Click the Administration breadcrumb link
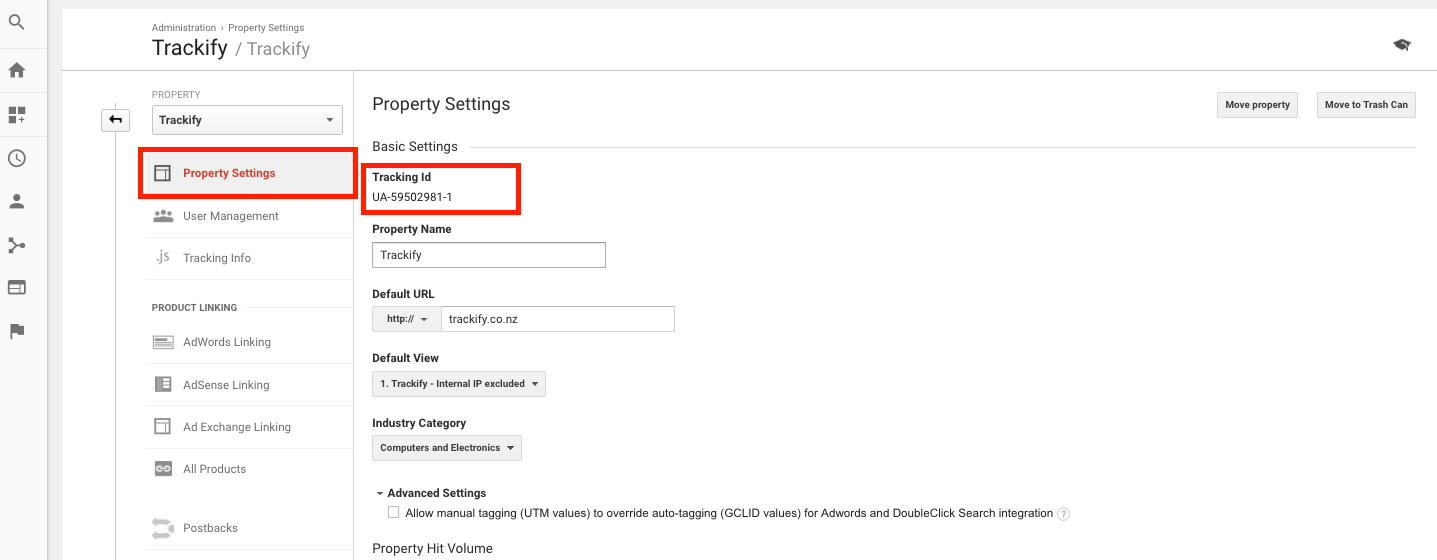The width and height of the screenshot is (1437, 560). pos(184,28)
